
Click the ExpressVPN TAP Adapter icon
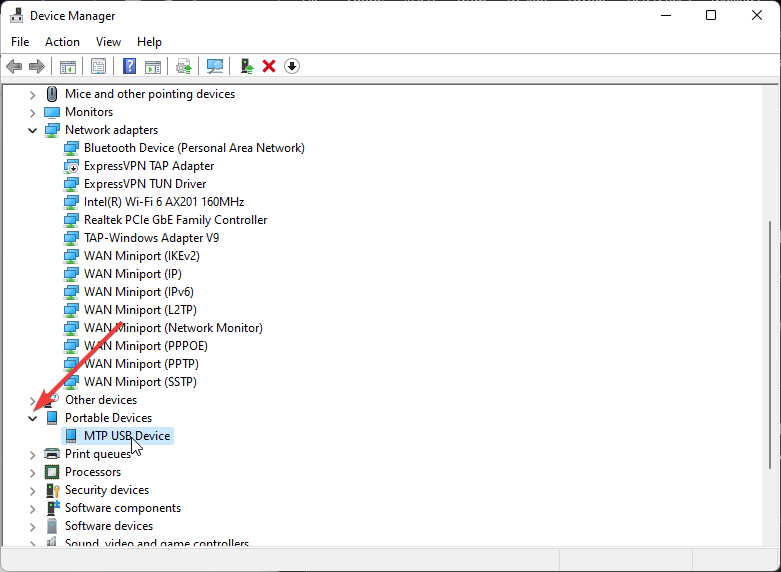[71, 166]
